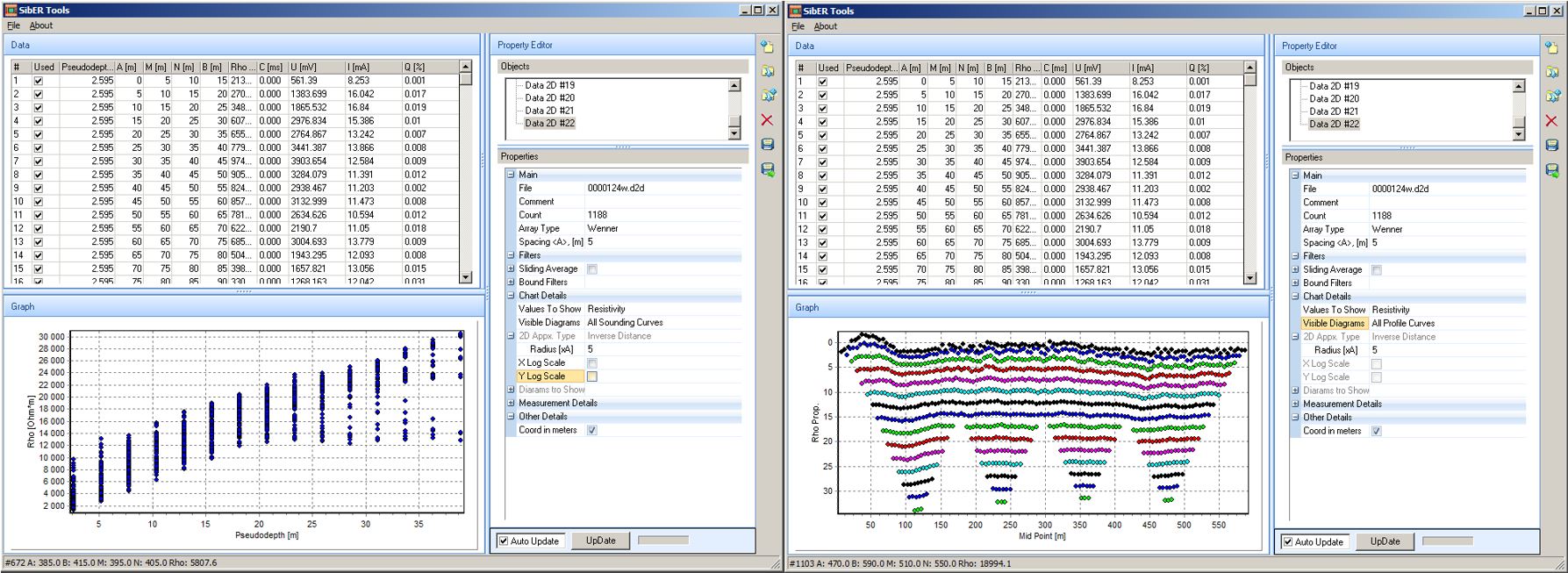Screen dimensions: 1568x573
Task: Click the red X delete icon in left window
Action: (x=768, y=119)
